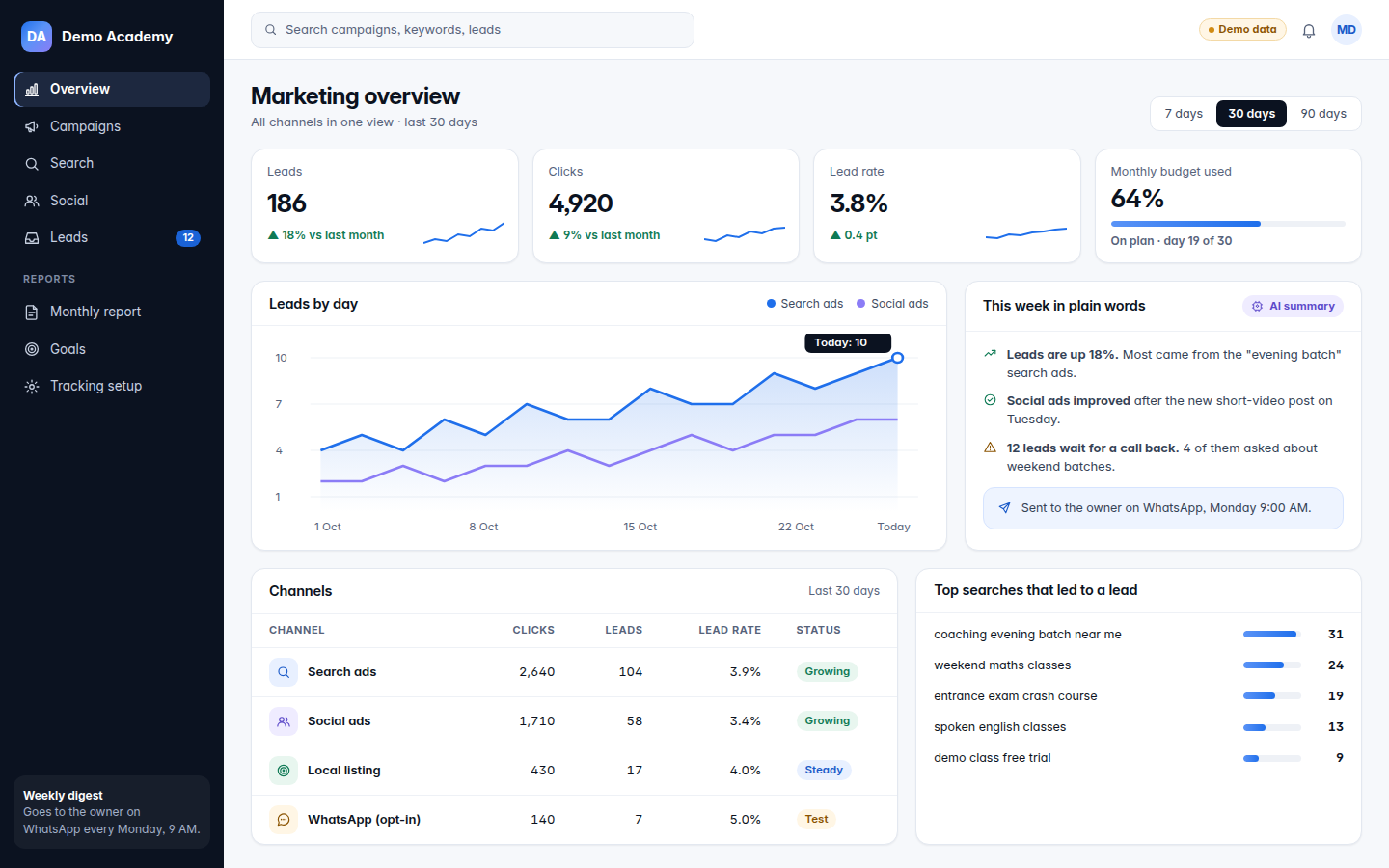Image resolution: width=1389 pixels, height=868 pixels.
Task: Click the trending arrow icon beside leads summary
Action: (990, 354)
